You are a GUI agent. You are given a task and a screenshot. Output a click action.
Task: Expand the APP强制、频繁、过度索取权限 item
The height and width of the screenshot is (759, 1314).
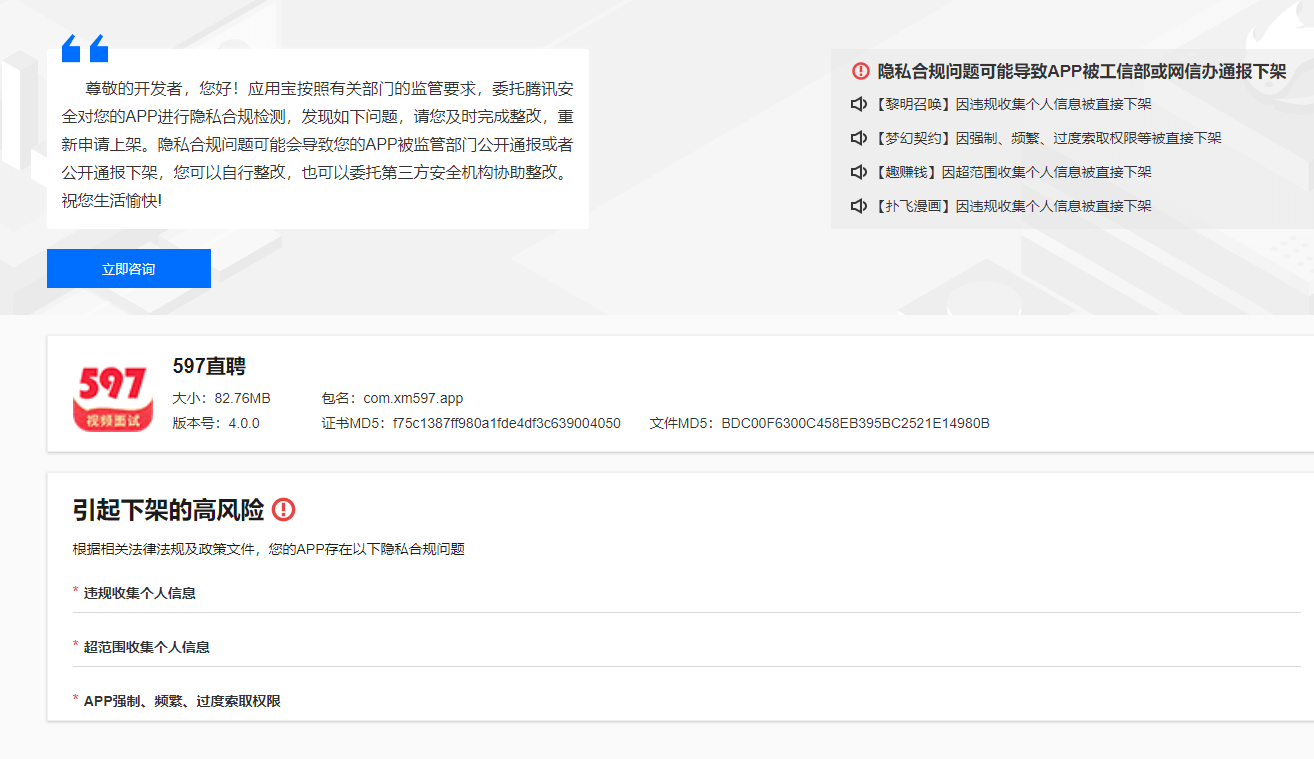(x=686, y=701)
